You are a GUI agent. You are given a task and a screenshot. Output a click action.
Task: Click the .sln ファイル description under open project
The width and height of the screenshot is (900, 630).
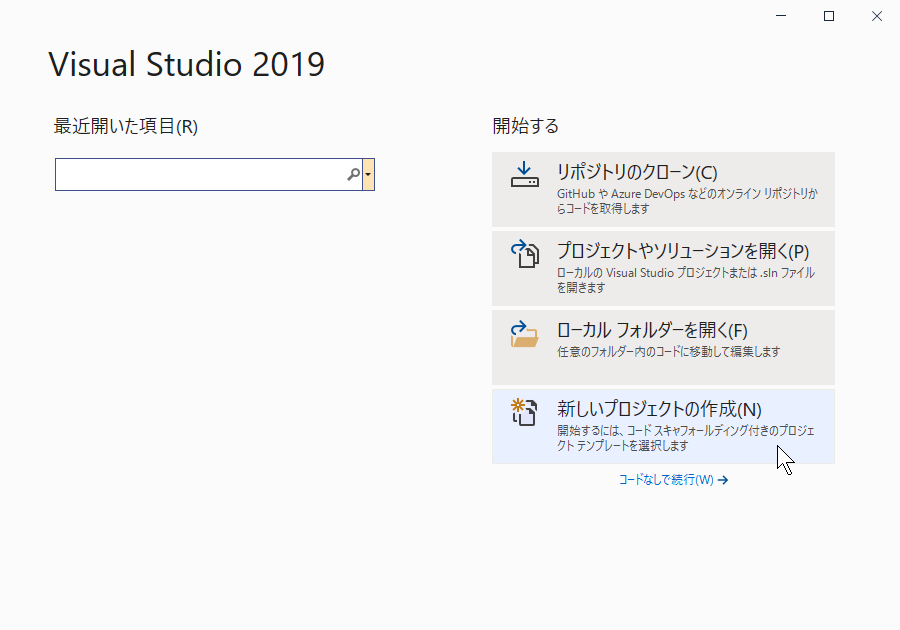pyautogui.click(x=685, y=280)
